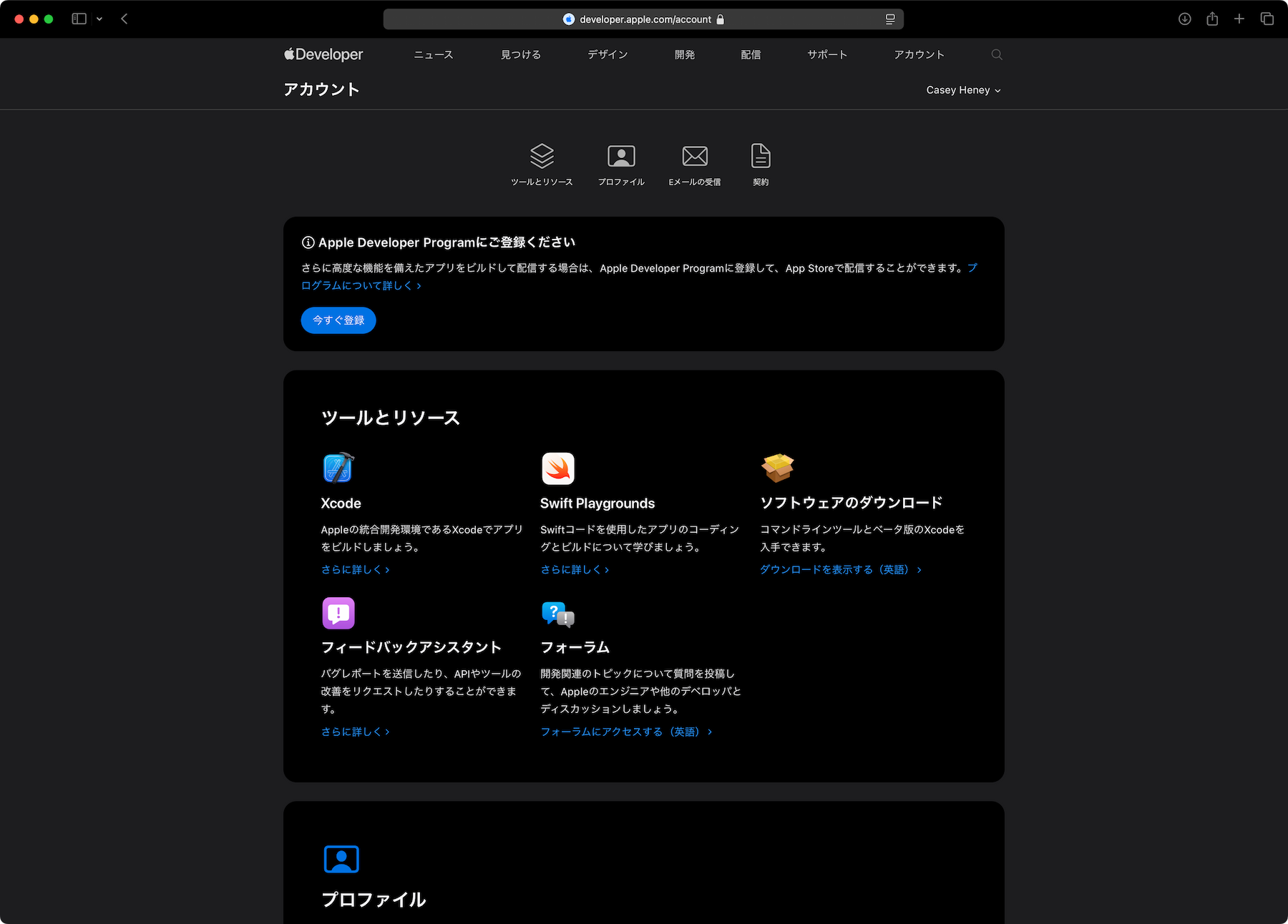Open search with the magnifier icon
Screen dimensions: 1288x924
click(996, 55)
